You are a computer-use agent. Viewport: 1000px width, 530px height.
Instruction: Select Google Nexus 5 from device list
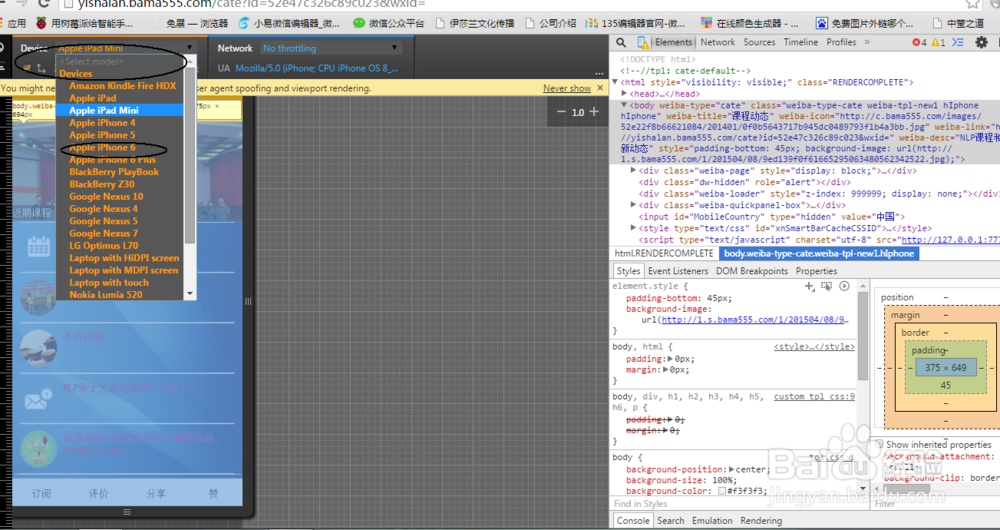(103, 221)
